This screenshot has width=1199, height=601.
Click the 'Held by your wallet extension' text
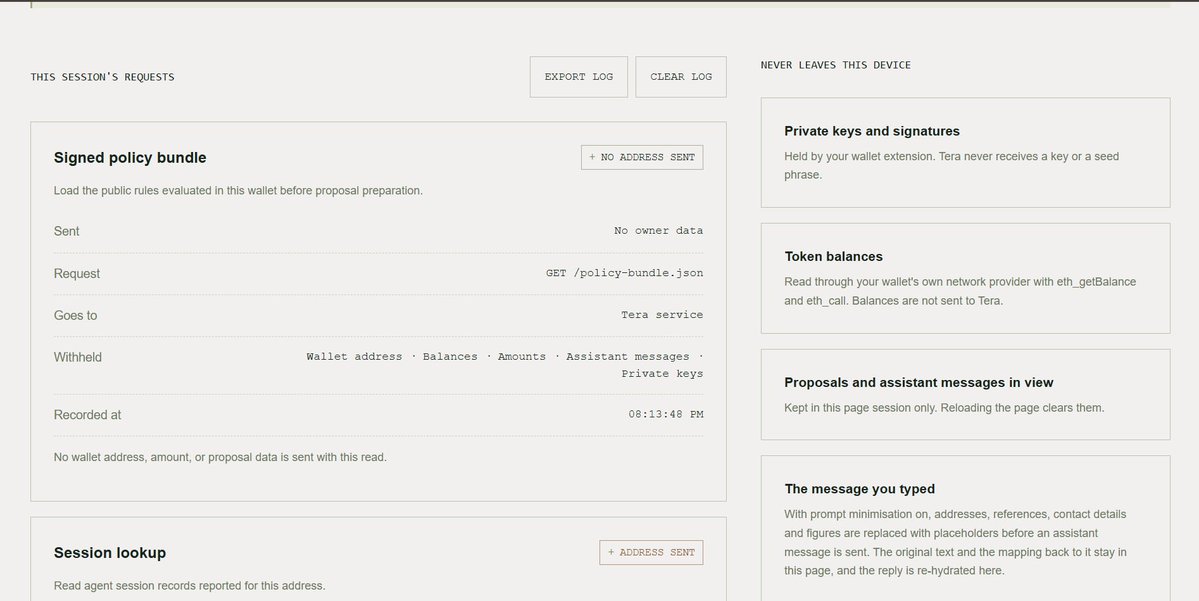(951, 166)
